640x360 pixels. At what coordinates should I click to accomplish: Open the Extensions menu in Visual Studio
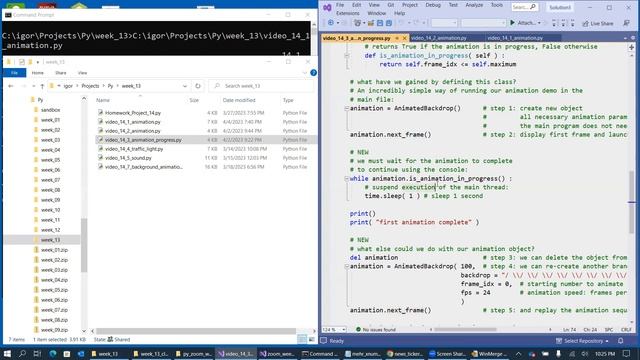coord(348,13)
